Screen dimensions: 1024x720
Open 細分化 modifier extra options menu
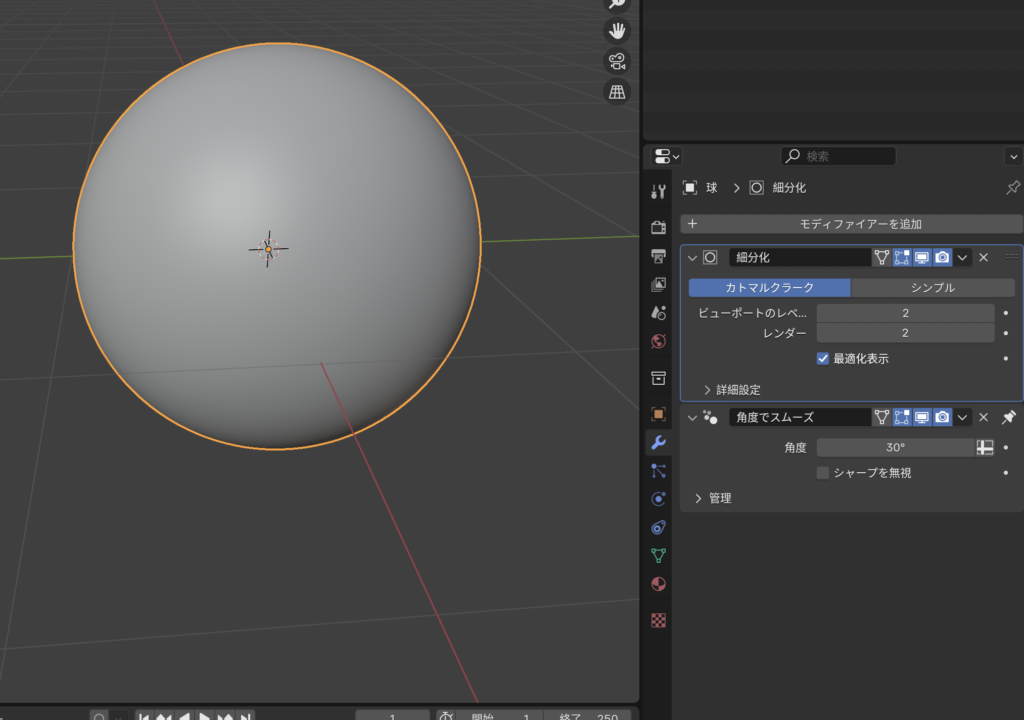963,257
